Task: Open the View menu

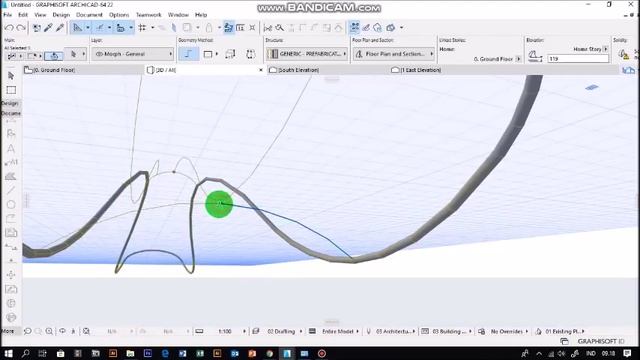Action: 40,15
